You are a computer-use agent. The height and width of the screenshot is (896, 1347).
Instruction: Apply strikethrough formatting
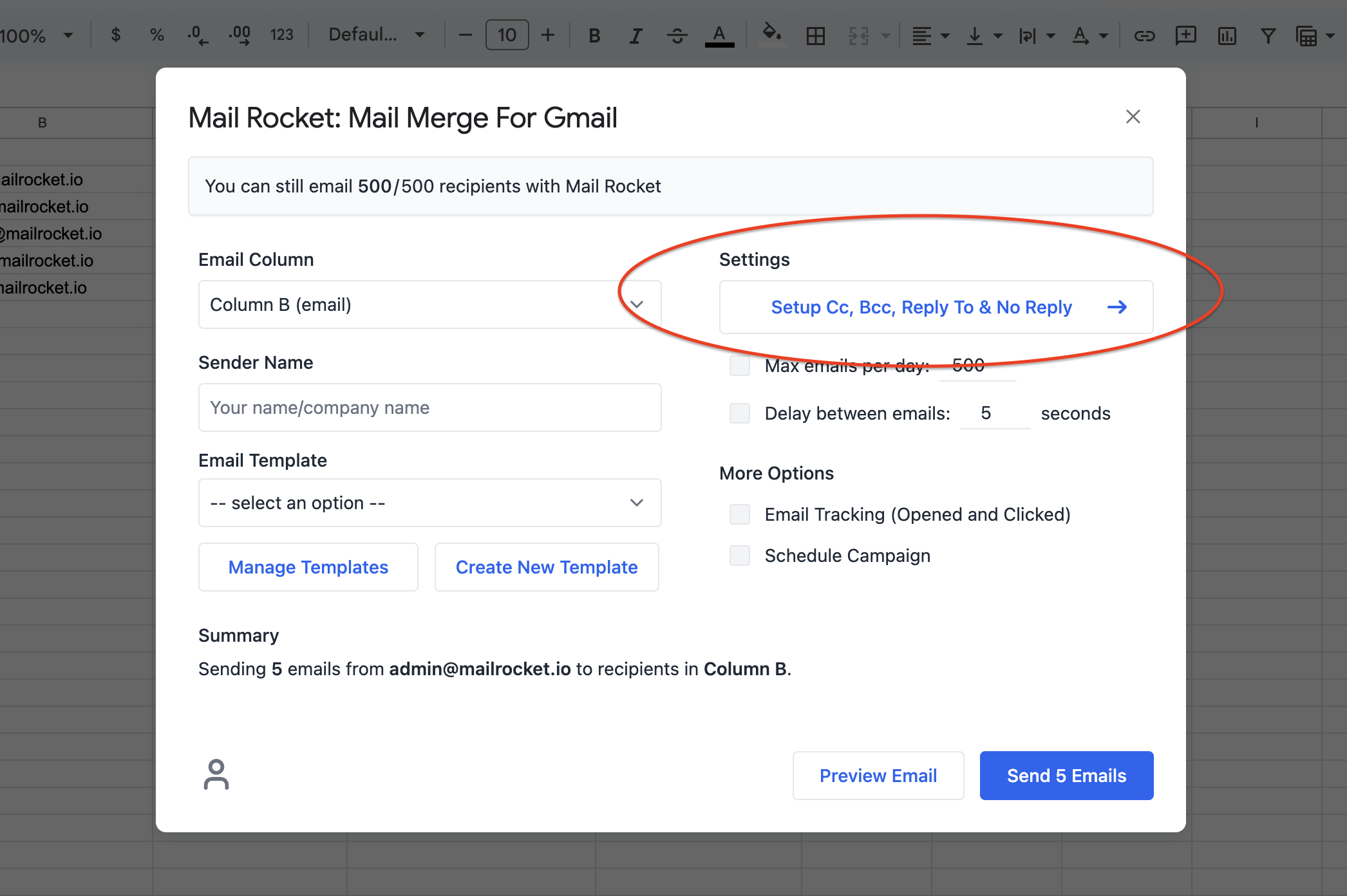[x=677, y=35]
